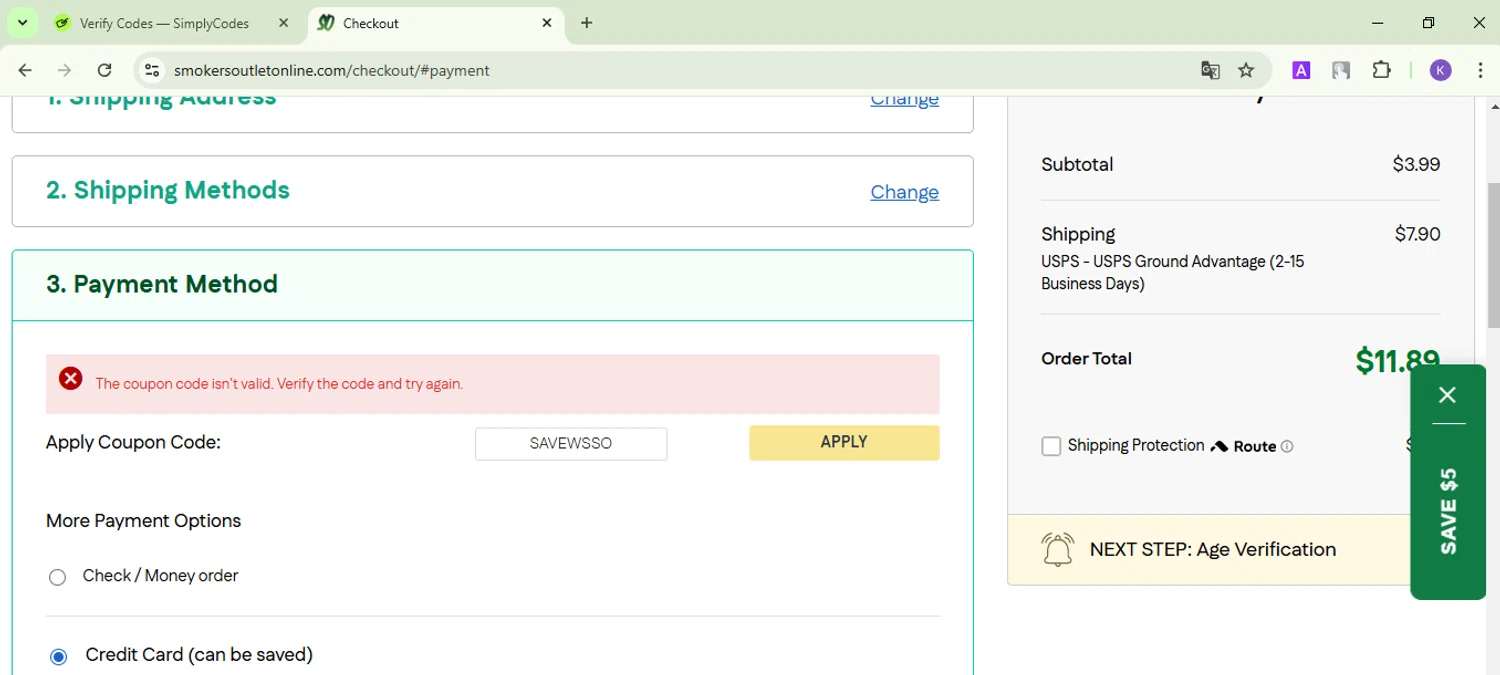The image size is (1500, 675).
Task: Open the SAVE $5 offer
Action: click(x=1448, y=510)
